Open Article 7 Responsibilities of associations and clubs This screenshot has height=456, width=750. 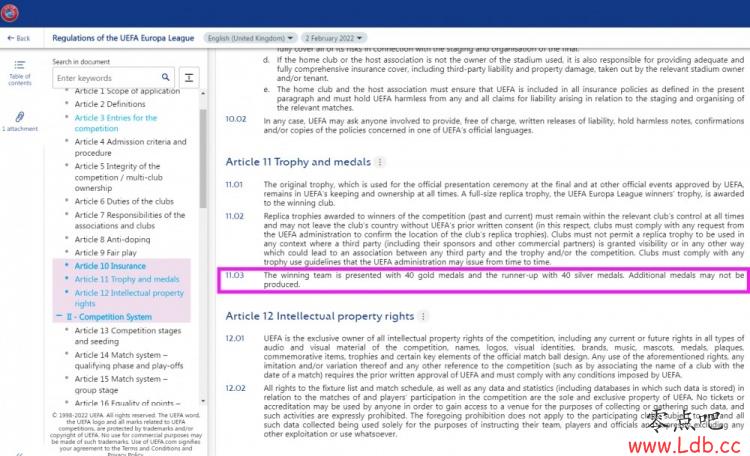point(130,220)
